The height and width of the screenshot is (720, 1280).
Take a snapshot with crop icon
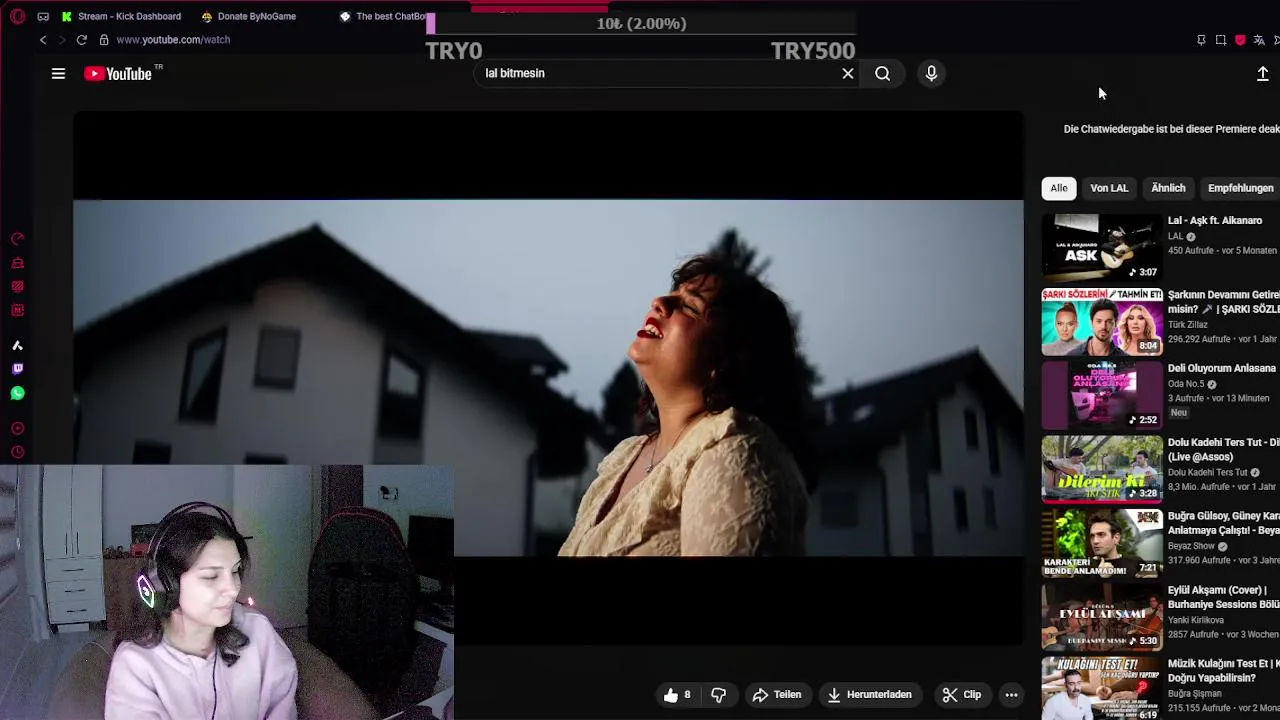click(x=1221, y=40)
